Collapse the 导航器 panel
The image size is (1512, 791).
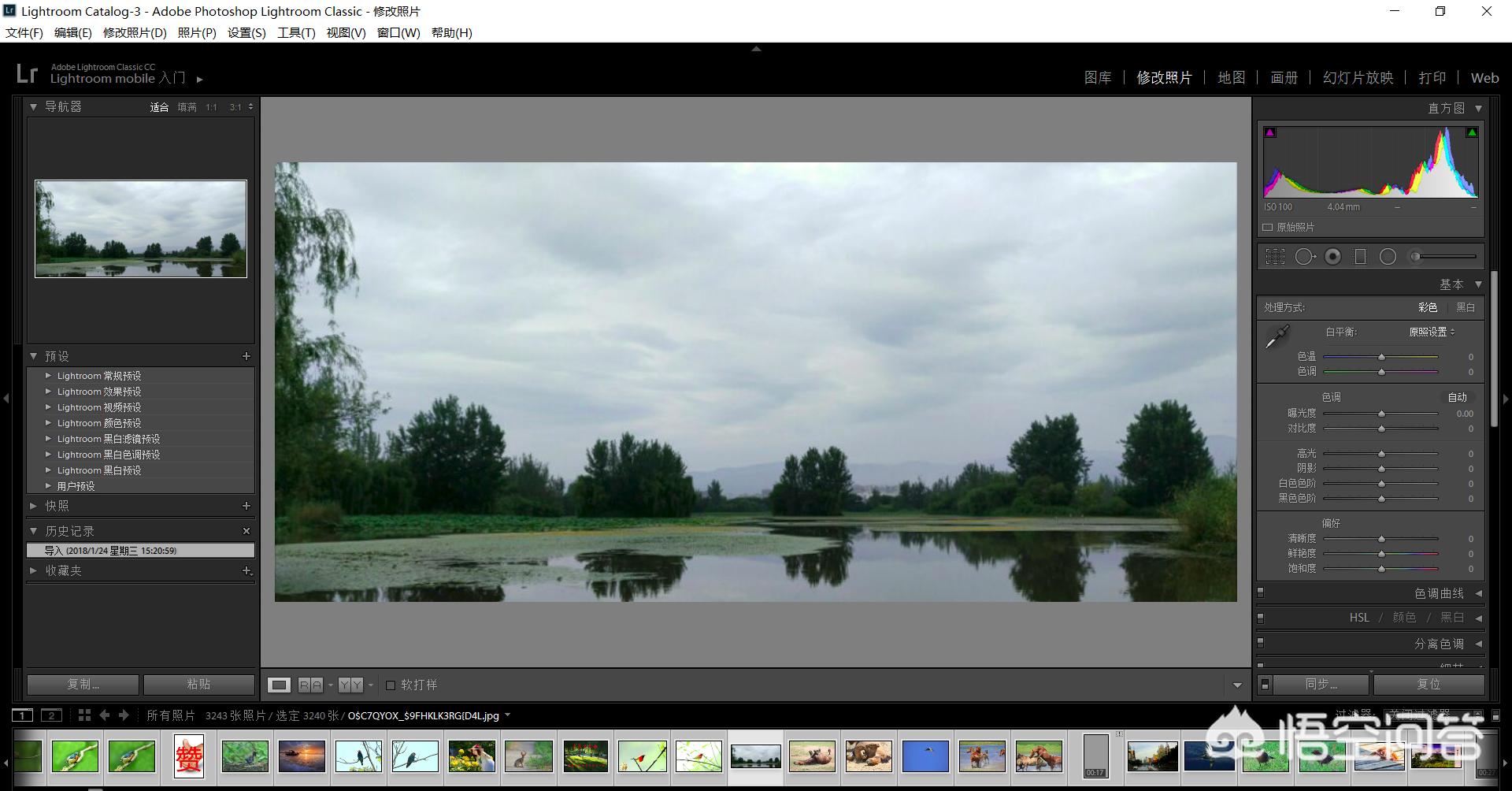[x=33, y=106]
